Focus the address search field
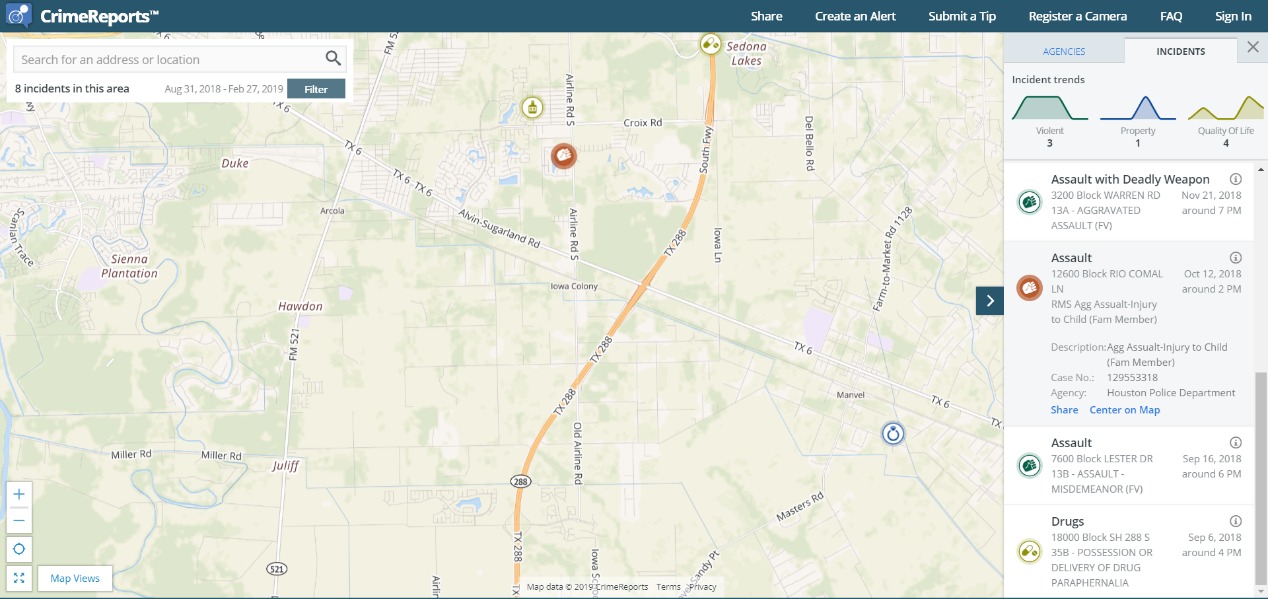Viewport: 1268px width, 599px height. pos(170,59)
